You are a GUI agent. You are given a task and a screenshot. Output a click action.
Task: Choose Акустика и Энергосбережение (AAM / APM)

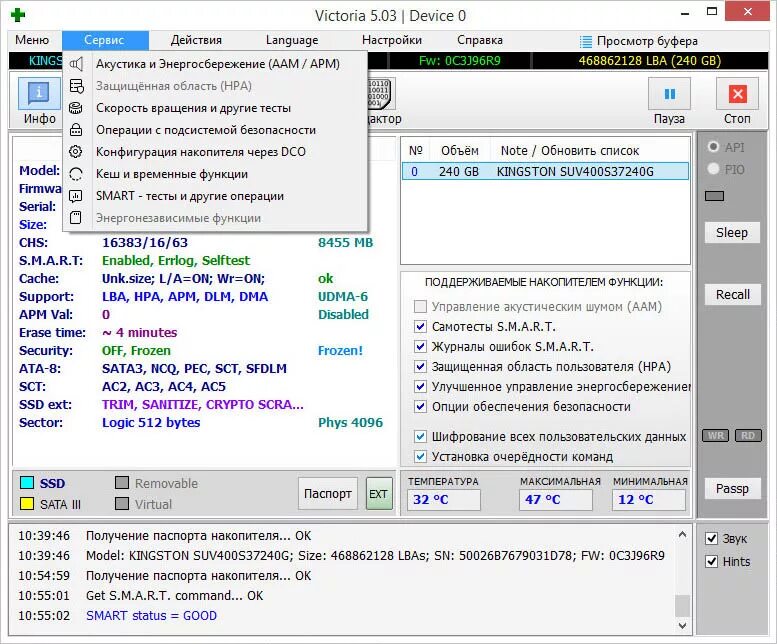pyautogui.click(x=216, y=64)
